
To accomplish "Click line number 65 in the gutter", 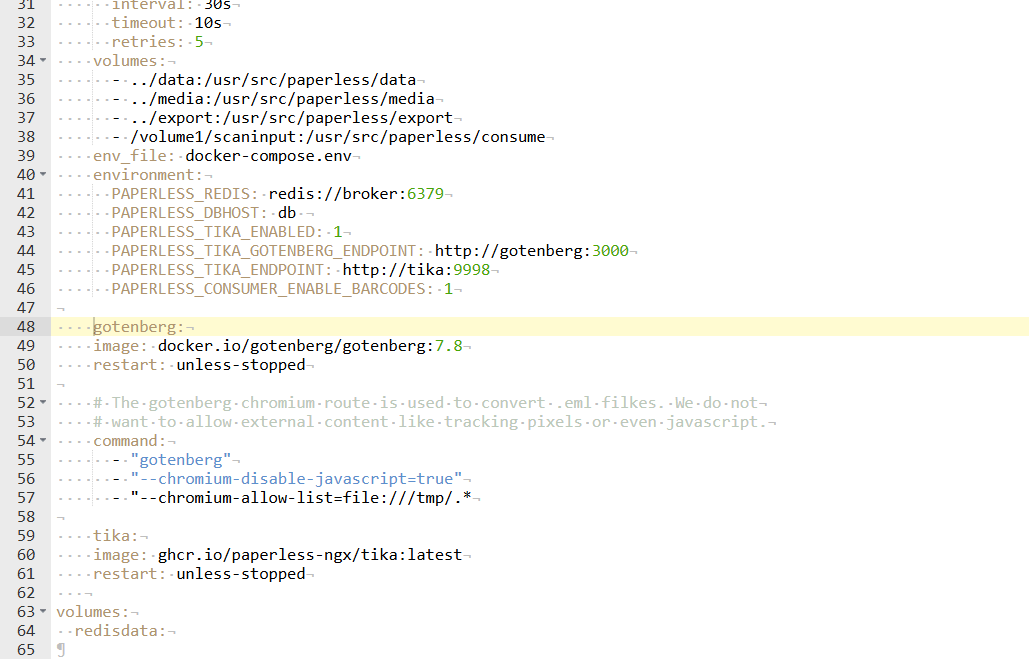I will pyautogui.click(x=26, y=649).
